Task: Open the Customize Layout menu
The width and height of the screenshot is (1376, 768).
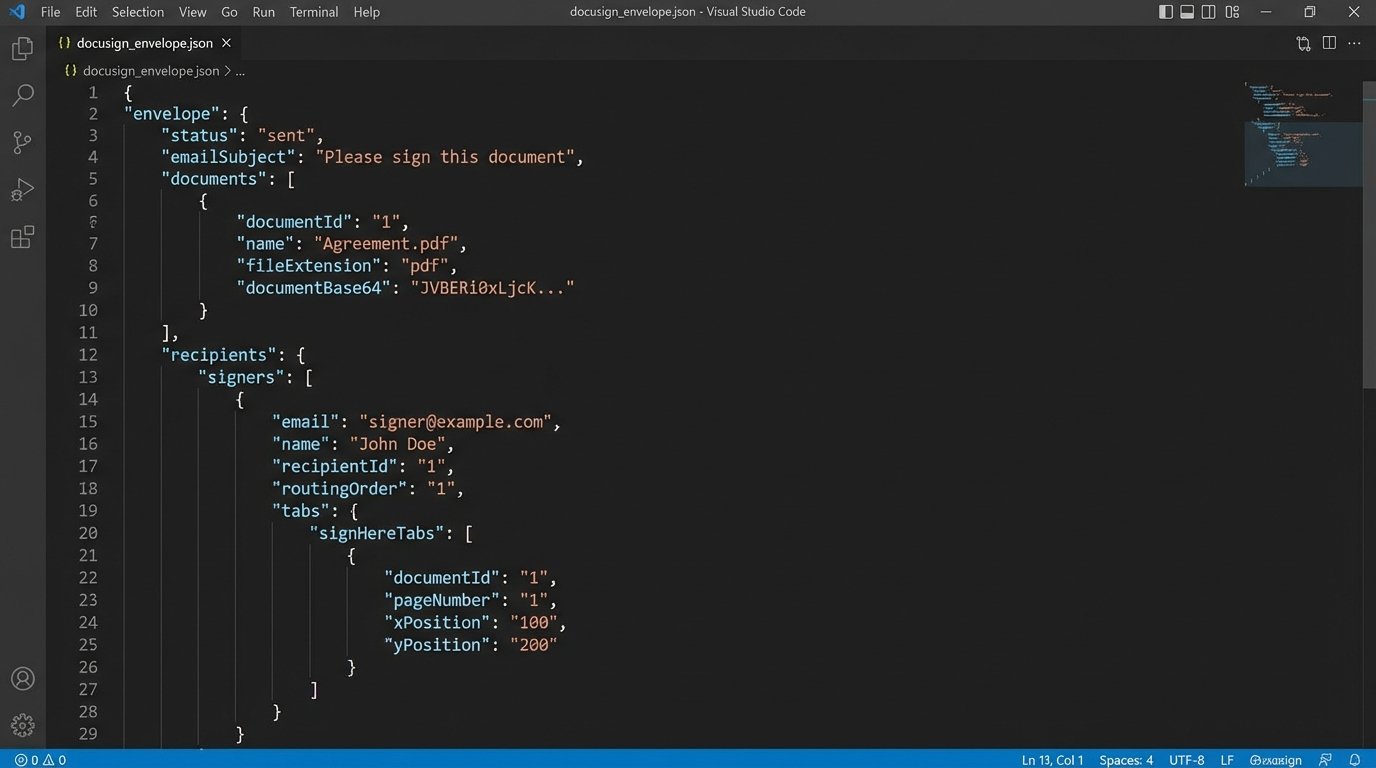Action: tap(1232, 12)
